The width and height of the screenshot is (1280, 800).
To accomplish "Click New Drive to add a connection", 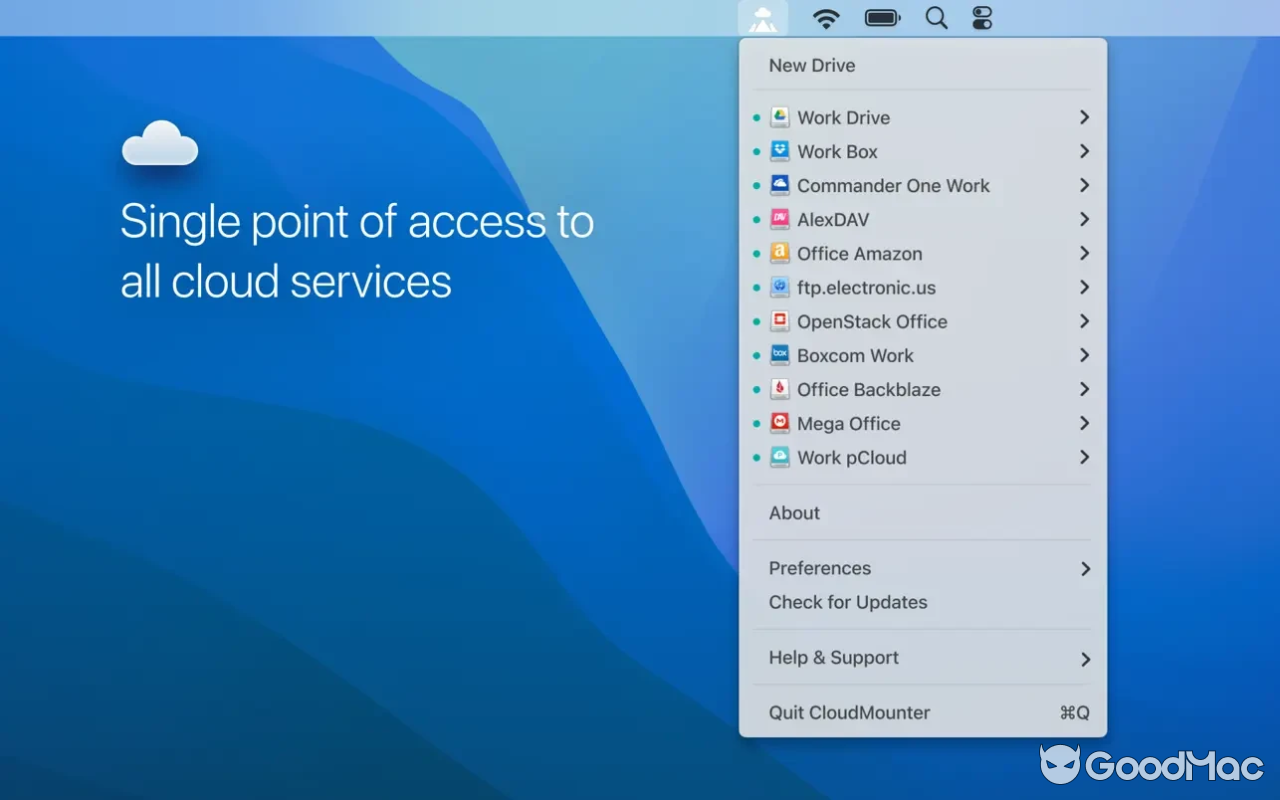I will pyautogui.click(x=812, y=65).
